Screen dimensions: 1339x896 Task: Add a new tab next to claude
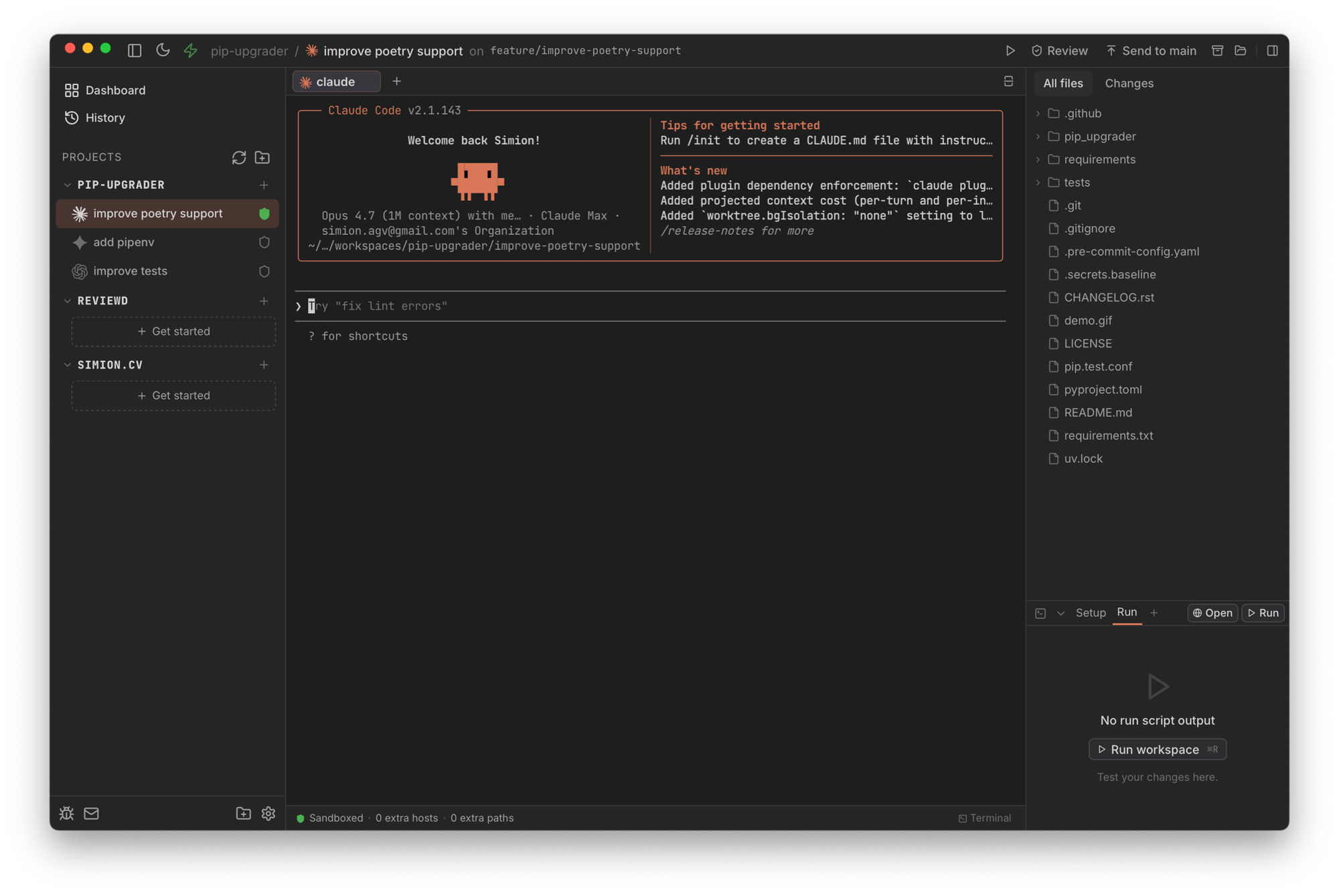coord(396,81)
